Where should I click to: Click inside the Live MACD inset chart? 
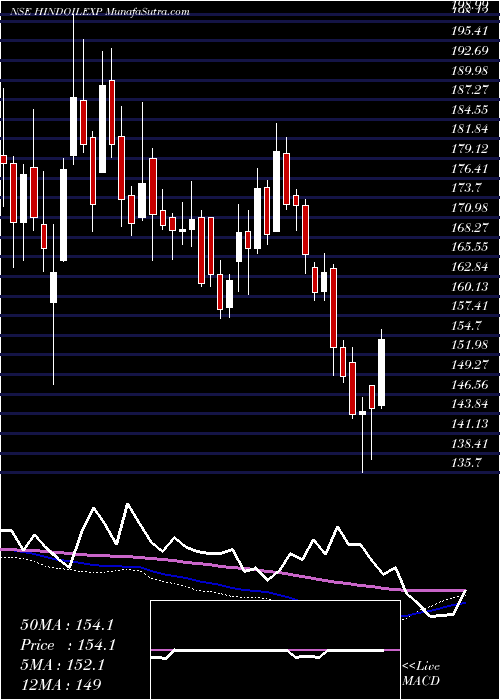275,650
